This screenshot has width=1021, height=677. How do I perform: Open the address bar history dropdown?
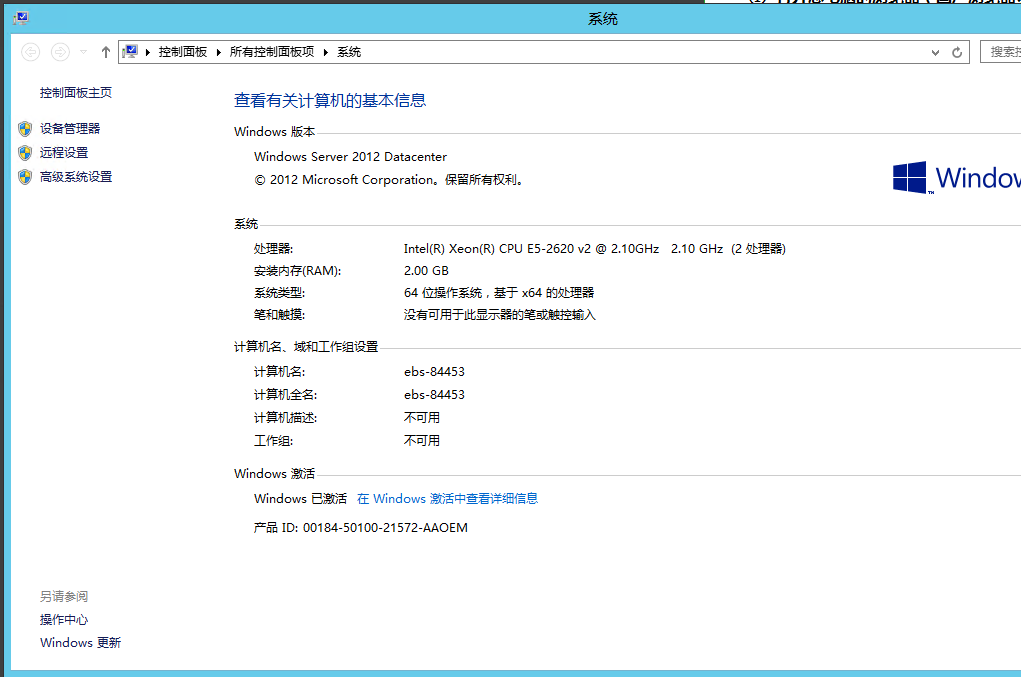(x=935, y=53)
